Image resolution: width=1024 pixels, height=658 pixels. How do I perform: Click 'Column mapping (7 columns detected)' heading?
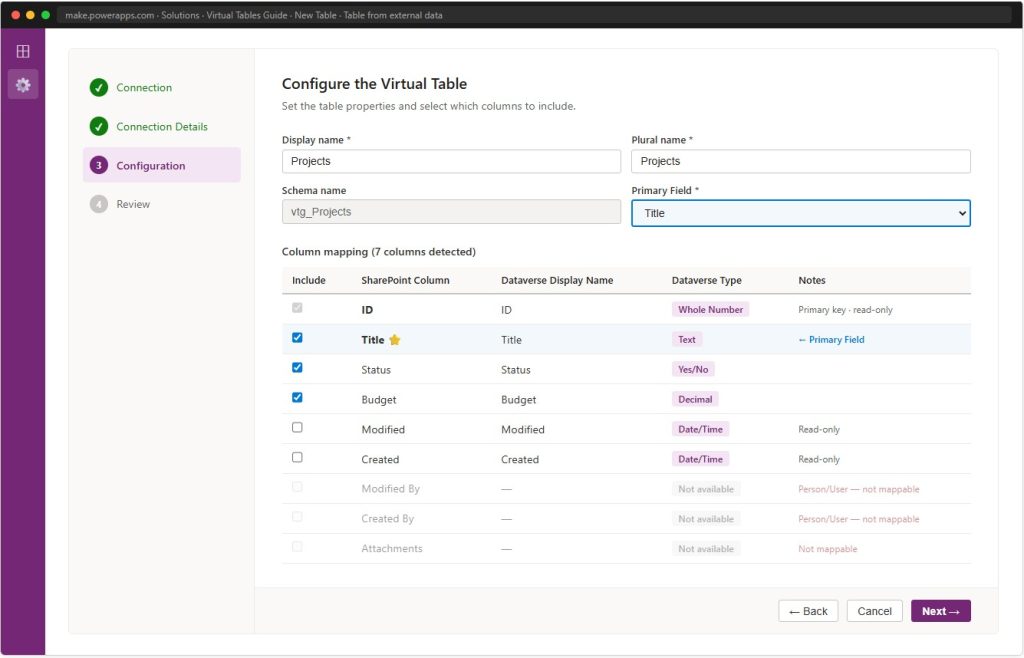click(x=379, y=252)
